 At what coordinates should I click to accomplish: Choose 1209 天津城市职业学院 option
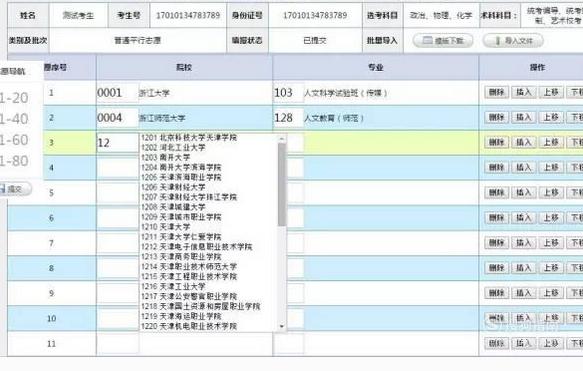[x=181, y=217]
